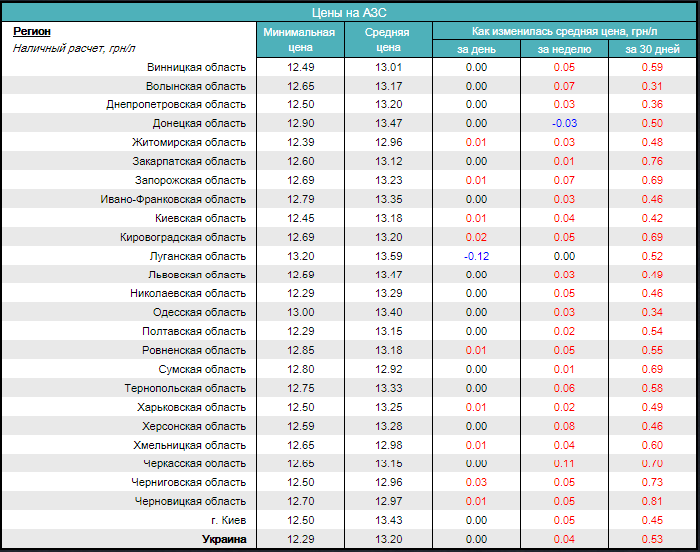Select the 'Минимальная цена' column header
This screenshot has width=700, height=552.
tap(299, 40)
